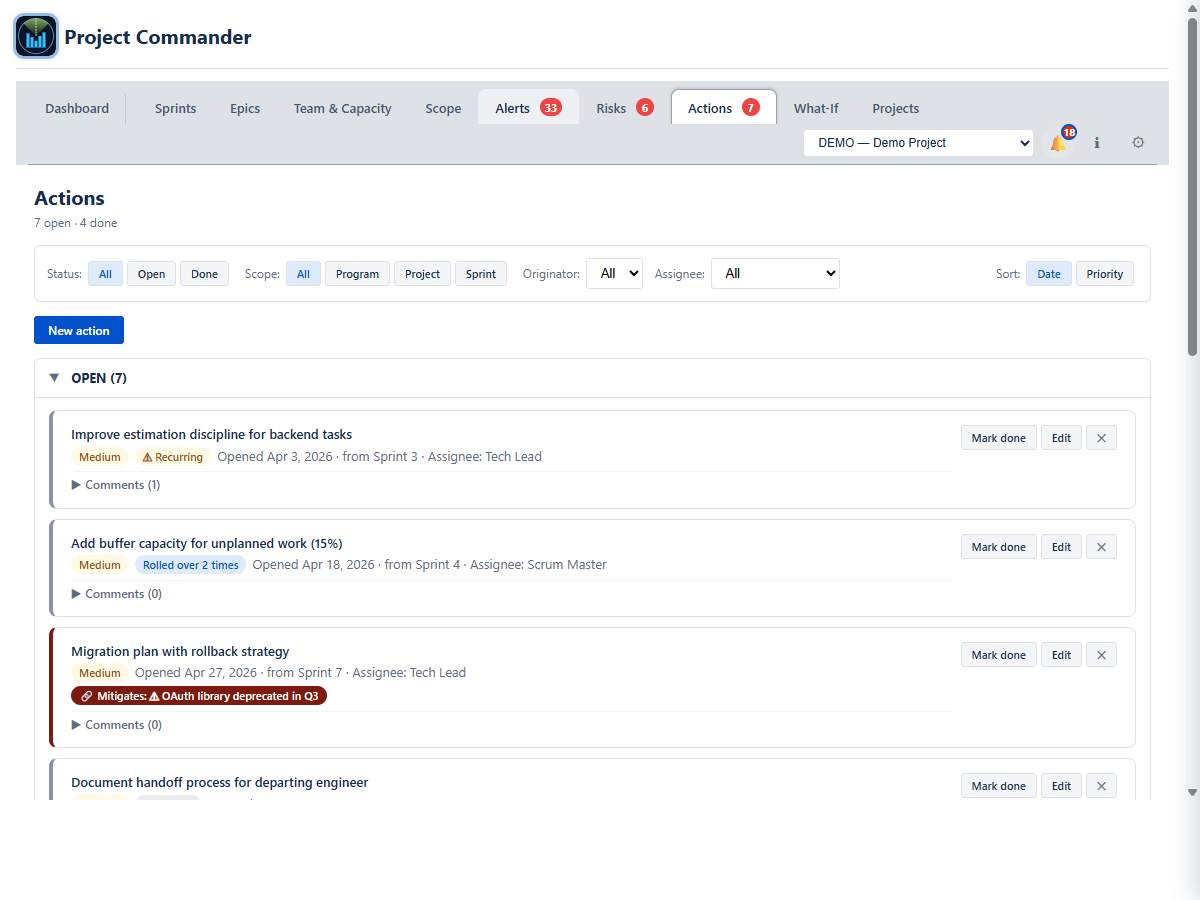Screen dimensions: 1200x900
Task: Delete the Migration plan action with X
Action: (x=1101, y=655)
